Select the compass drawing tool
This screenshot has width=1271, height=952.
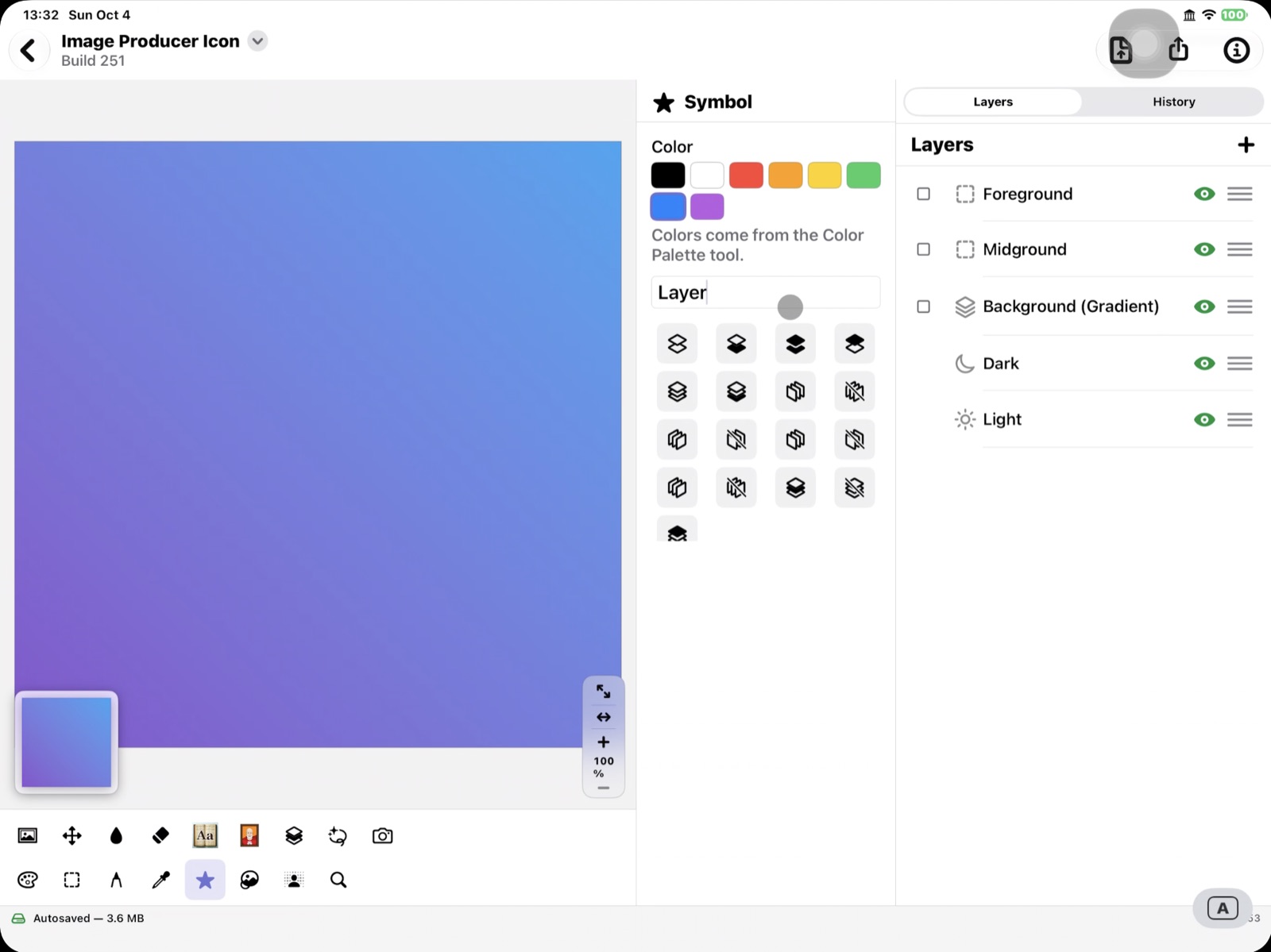click(116, 880)
